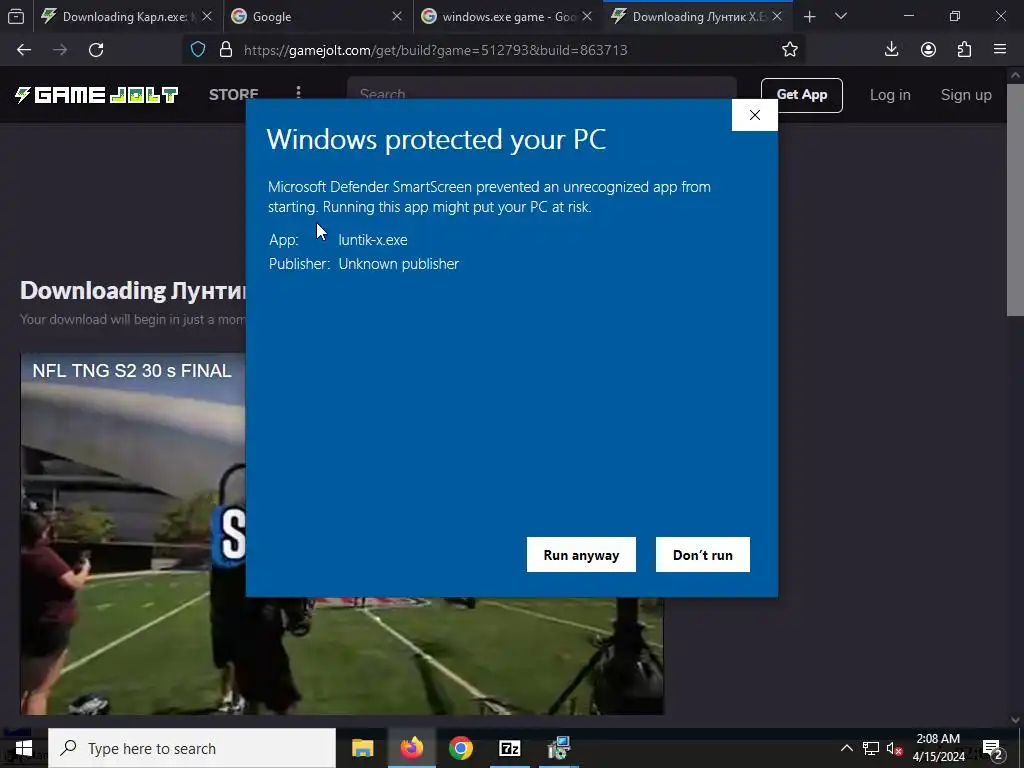Open Game Jolt three-dot more menu
Screen dimensions: 1024x768
click(x=298, y=92)
